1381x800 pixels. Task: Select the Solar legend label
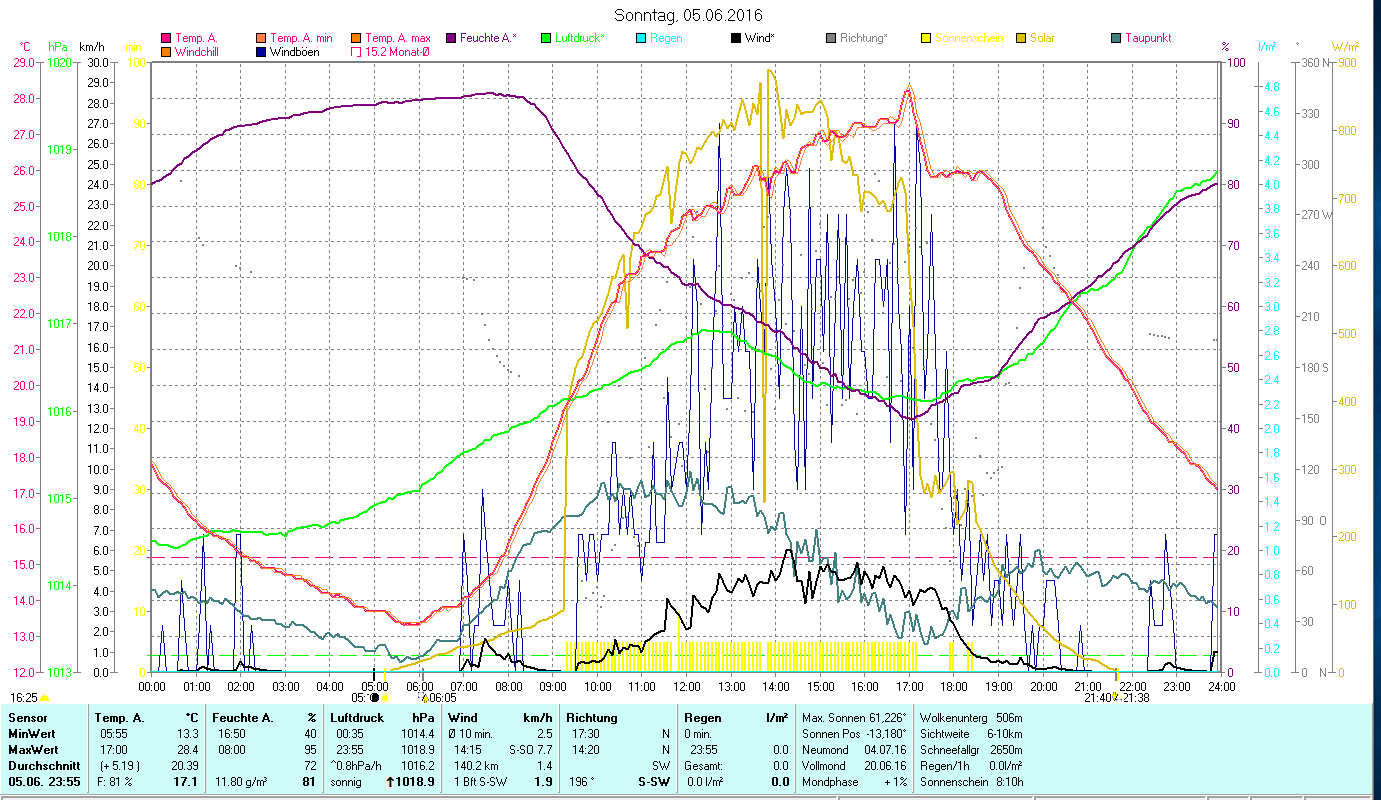[x=1042, y=38]
